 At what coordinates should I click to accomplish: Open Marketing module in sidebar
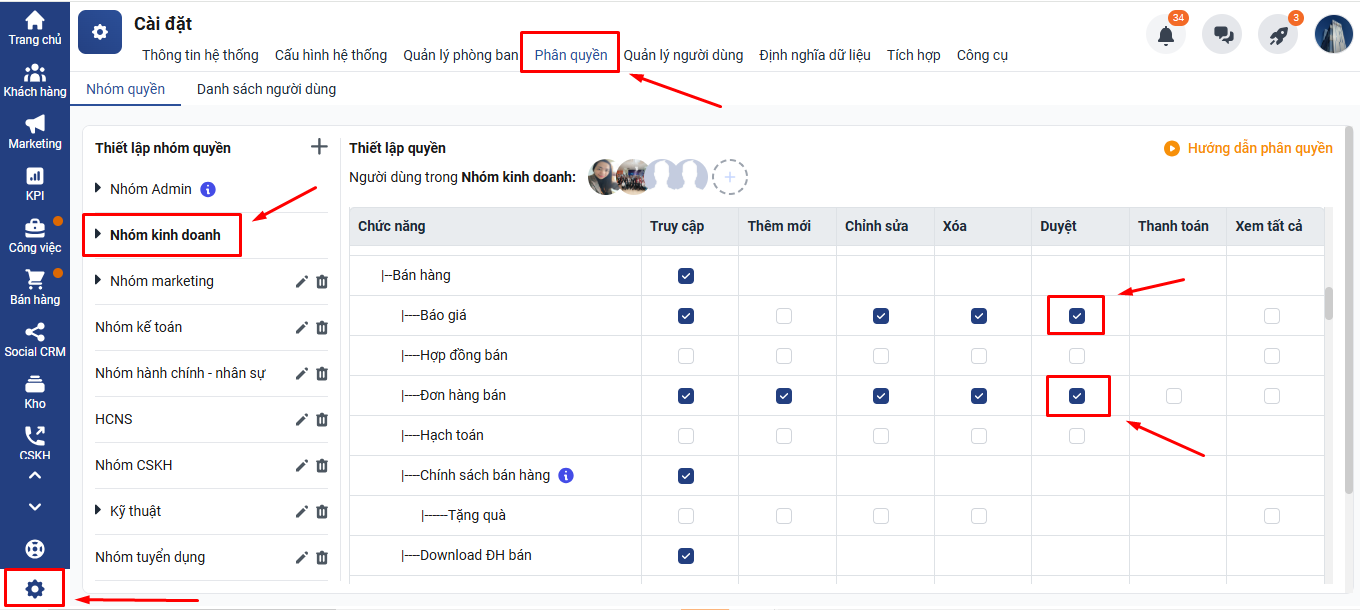[x=35, y=131]
